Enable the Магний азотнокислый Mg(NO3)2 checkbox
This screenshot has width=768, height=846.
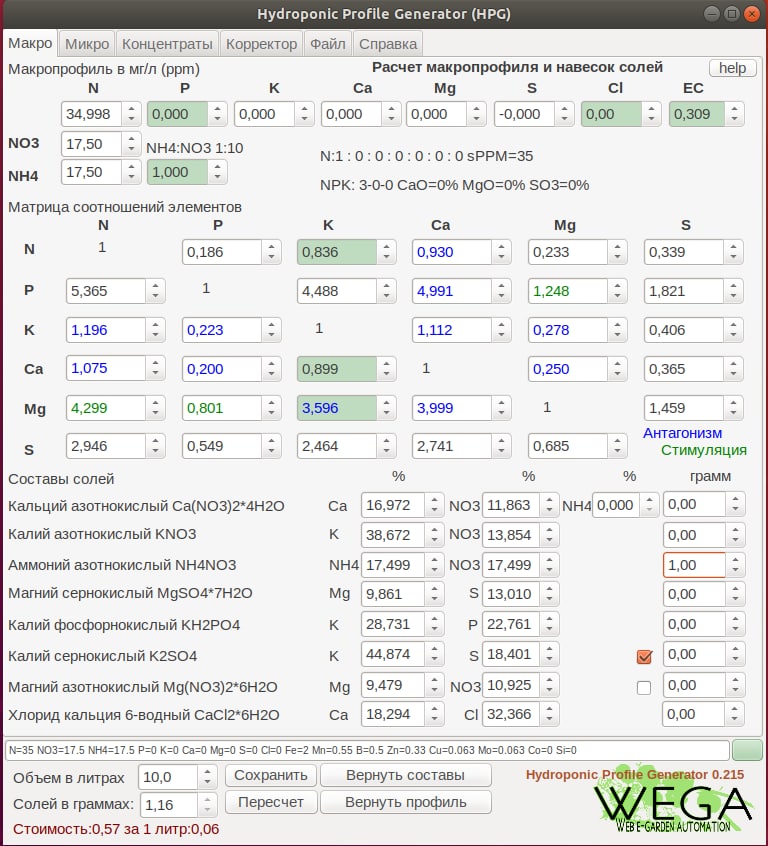point(644,687)
